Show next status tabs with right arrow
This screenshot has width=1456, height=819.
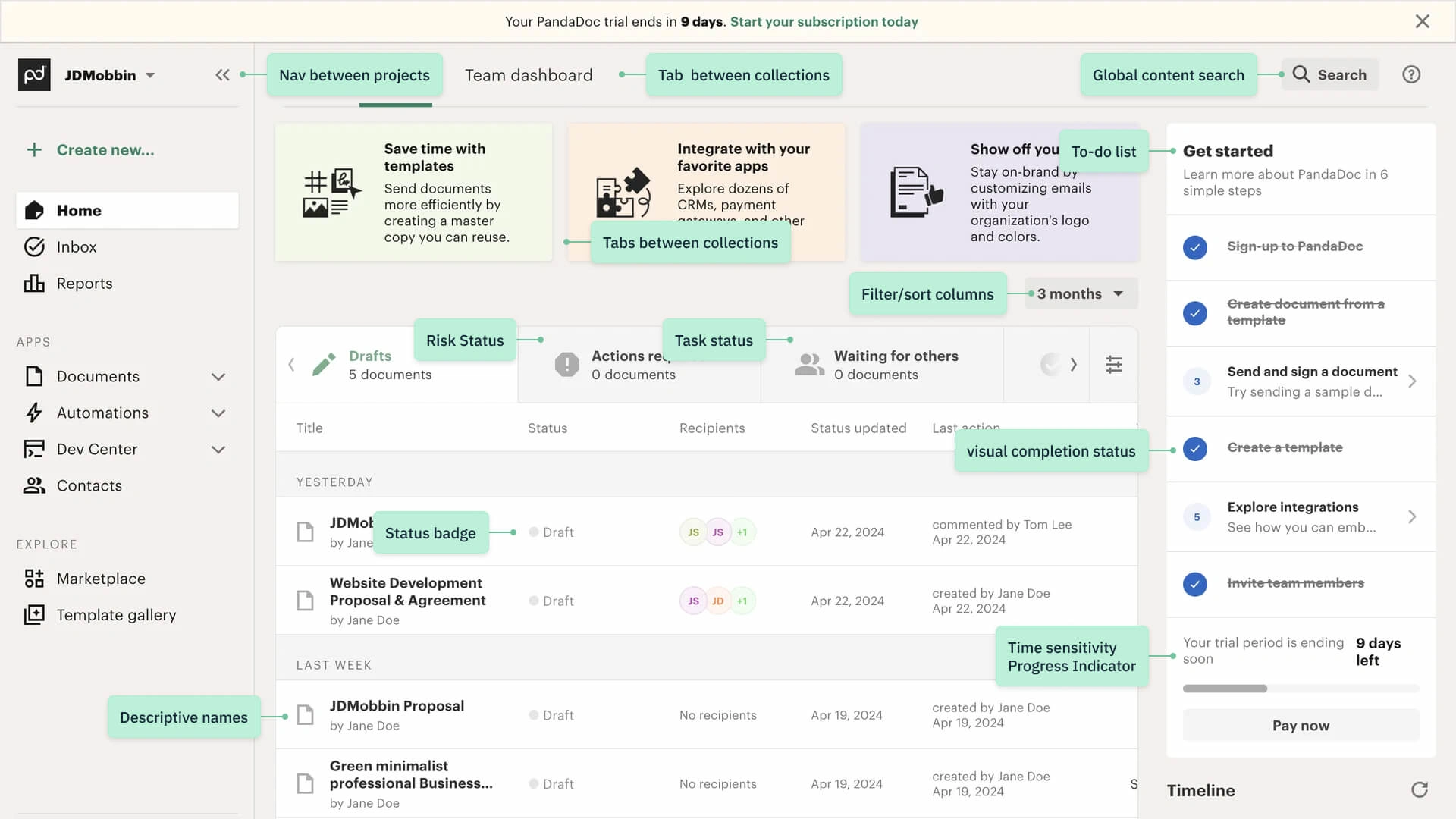click(1074, 365)
